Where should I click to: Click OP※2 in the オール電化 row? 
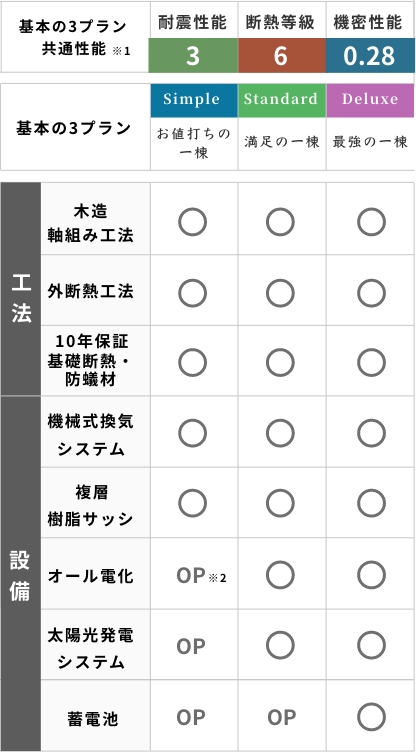click(x=202, y=576)
